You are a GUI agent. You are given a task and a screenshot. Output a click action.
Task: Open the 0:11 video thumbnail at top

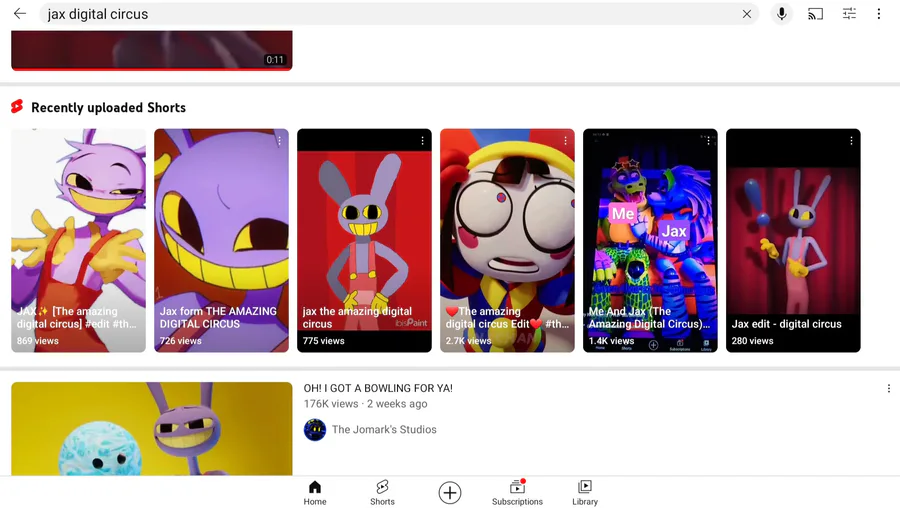(152, 49)
